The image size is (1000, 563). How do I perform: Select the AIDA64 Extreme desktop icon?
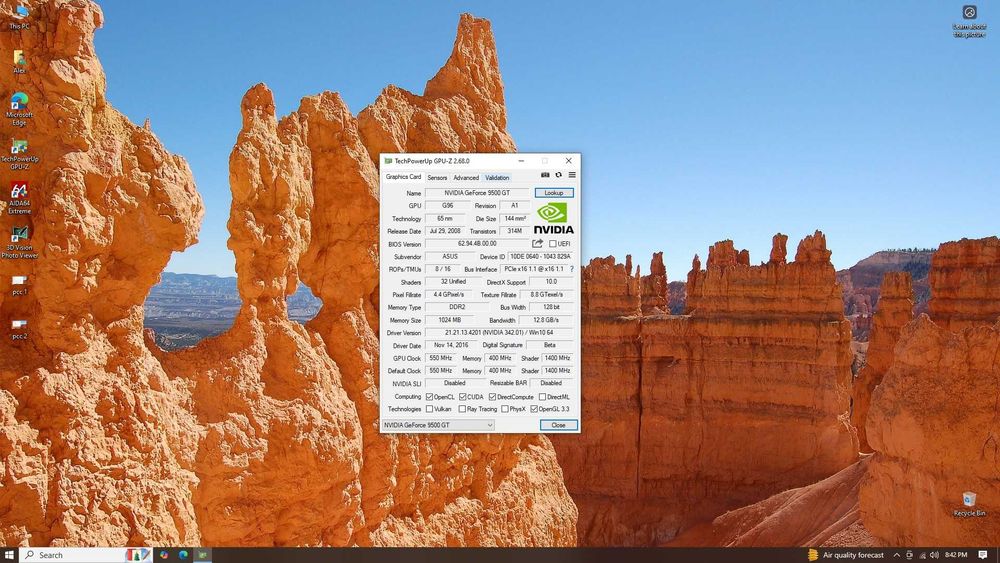(19, 198)
